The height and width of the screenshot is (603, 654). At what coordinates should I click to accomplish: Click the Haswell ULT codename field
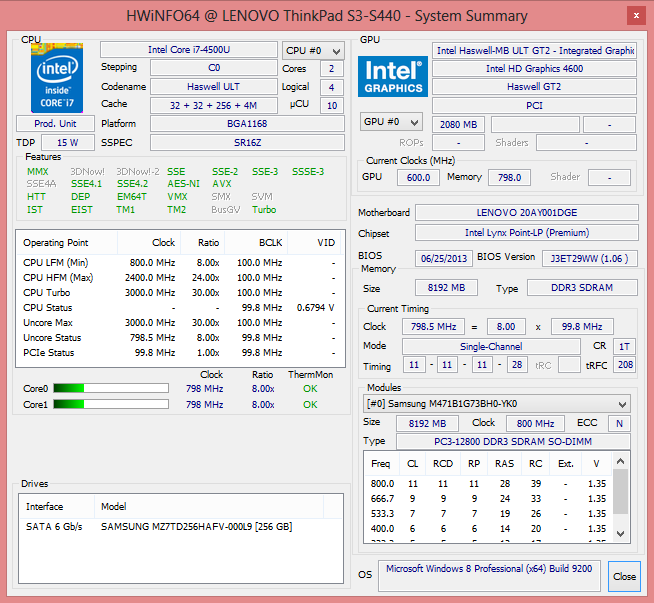point(214,86)
